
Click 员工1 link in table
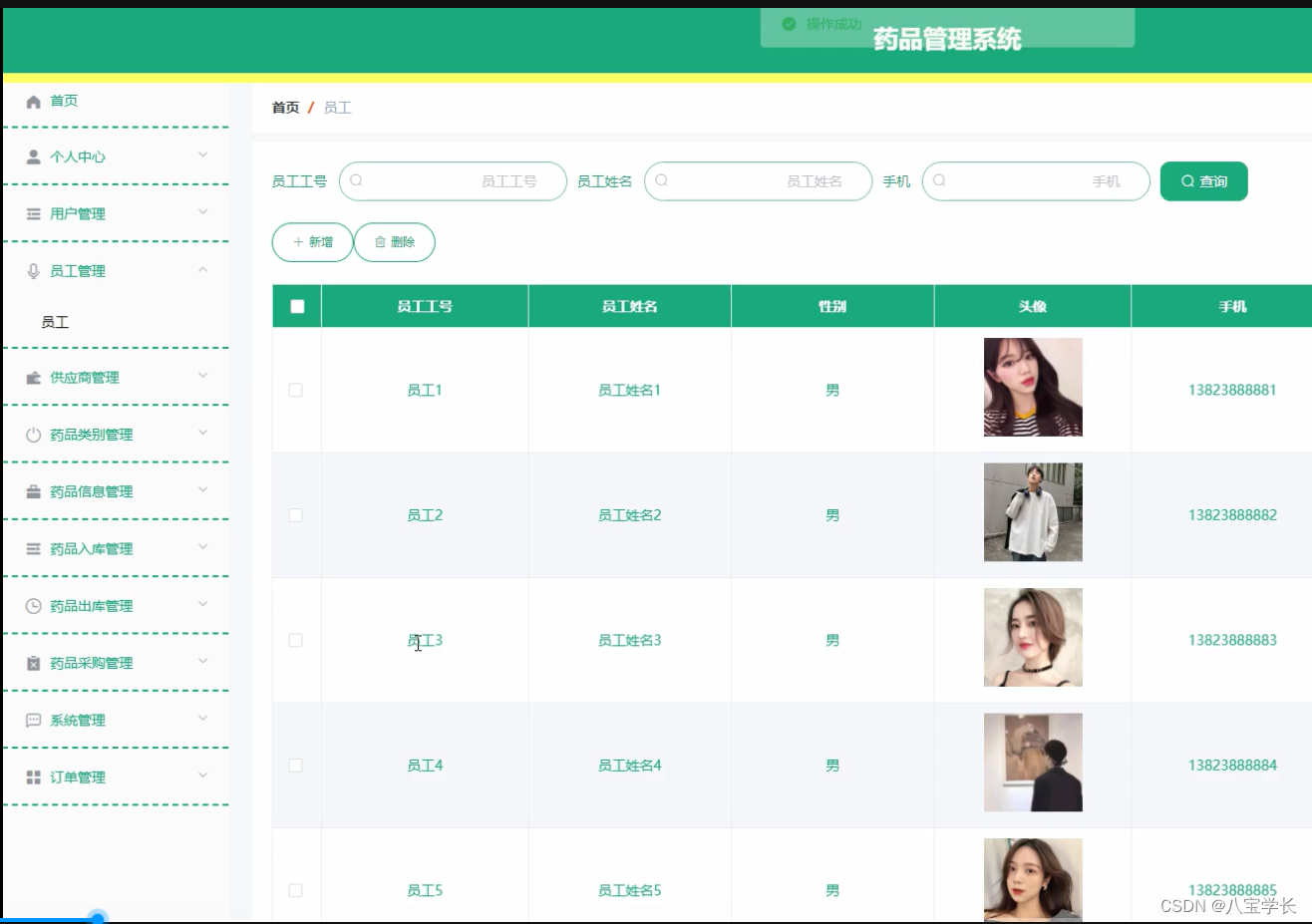(x=424, y=390)
